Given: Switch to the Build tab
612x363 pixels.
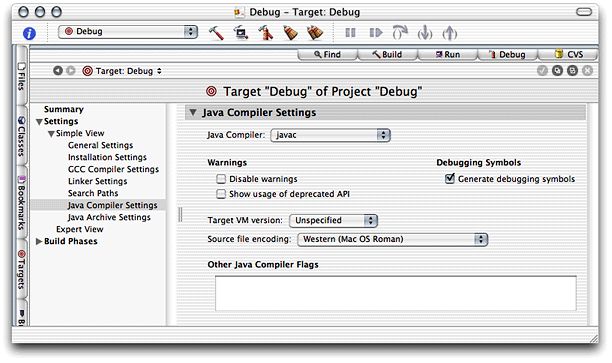Looking at the screenshot, I should pos(387,55).
